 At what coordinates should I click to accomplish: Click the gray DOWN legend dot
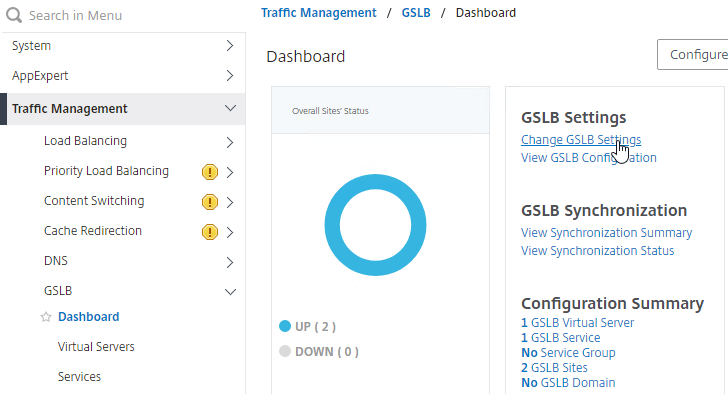point(285,351)
